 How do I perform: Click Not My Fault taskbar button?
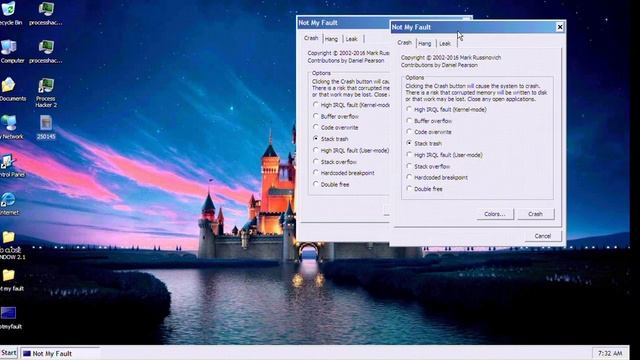click(60, 353)
